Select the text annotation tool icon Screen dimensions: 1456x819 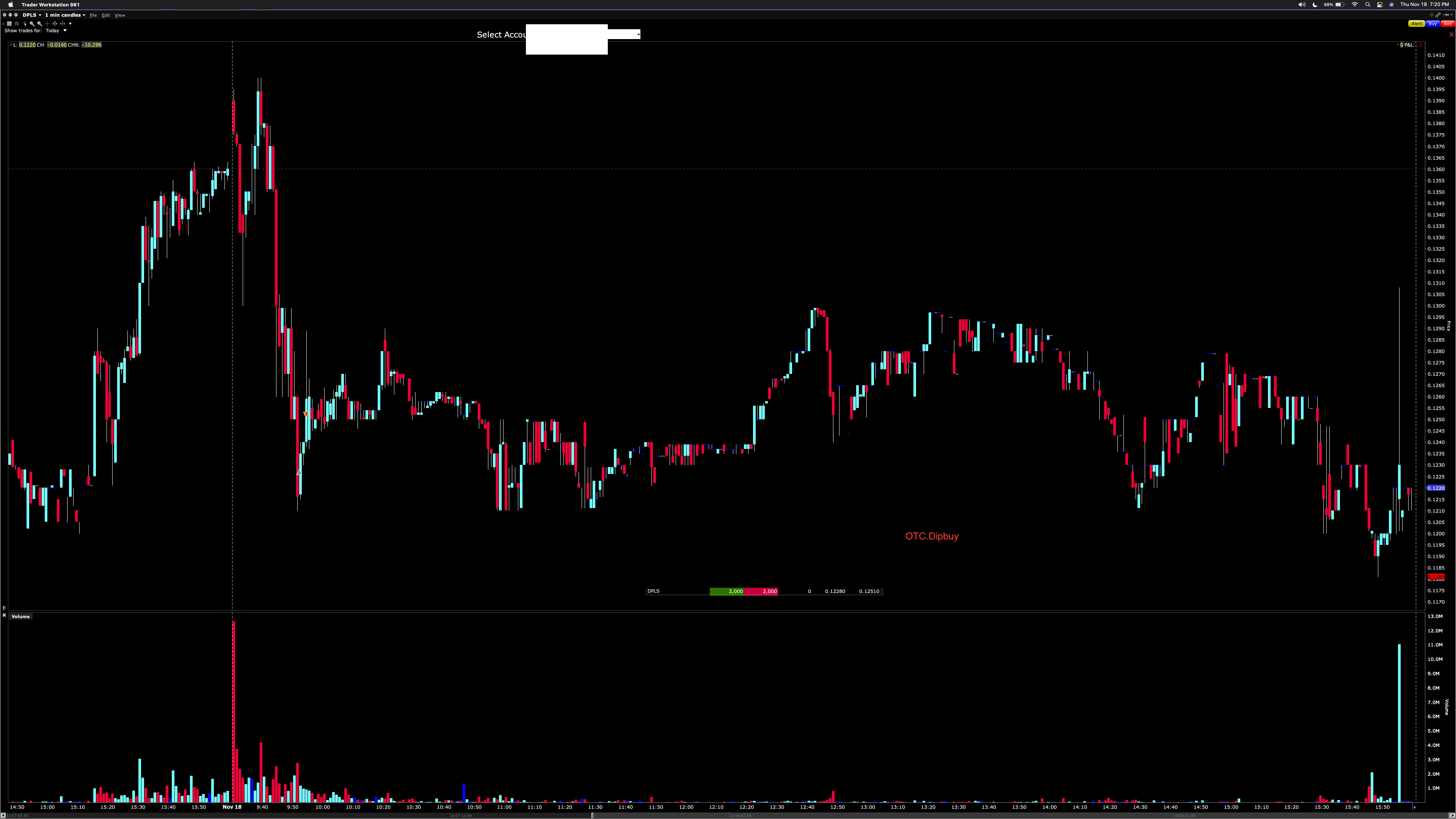point(9,24)
